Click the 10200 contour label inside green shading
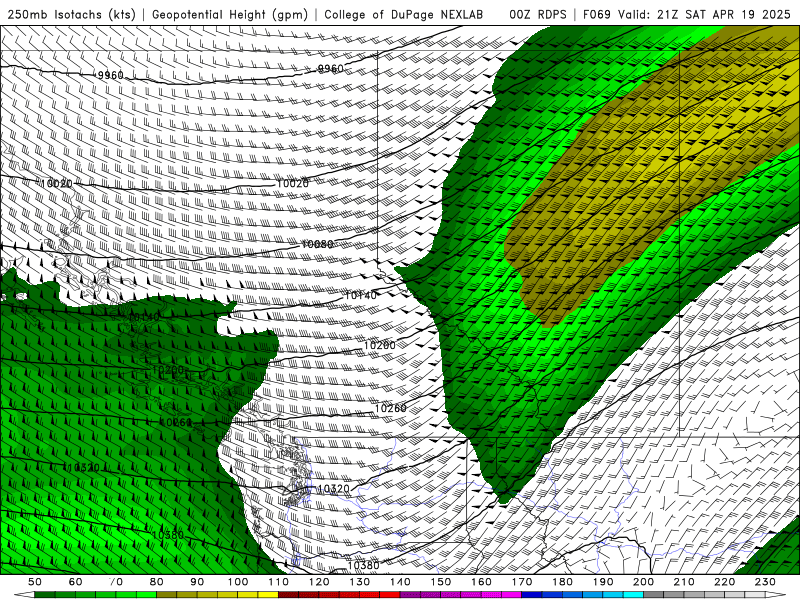The width and height of the screenshot is (800, 600). [167, 369]
